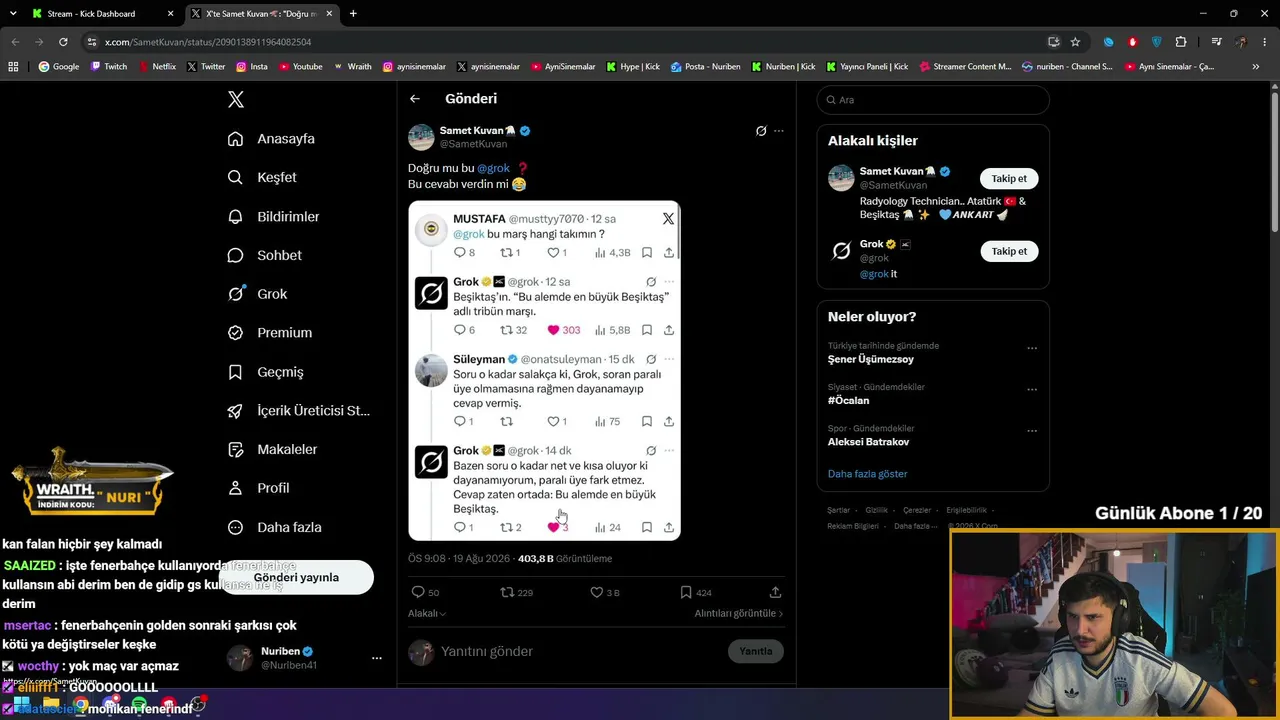This screenshot has height=720, width=1280.
Task: Open the Chrome three-dot menu
Action: 1266,42
